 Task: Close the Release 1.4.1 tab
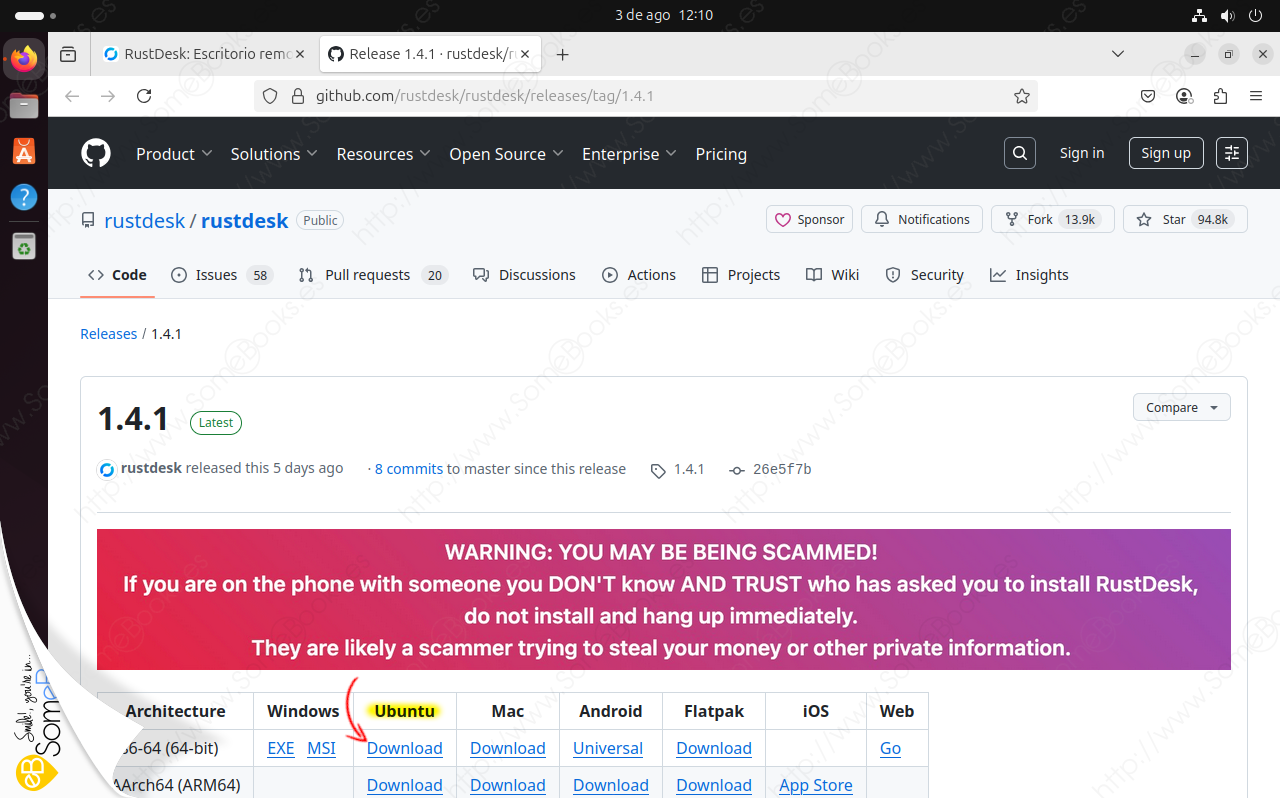pos(524,54)
